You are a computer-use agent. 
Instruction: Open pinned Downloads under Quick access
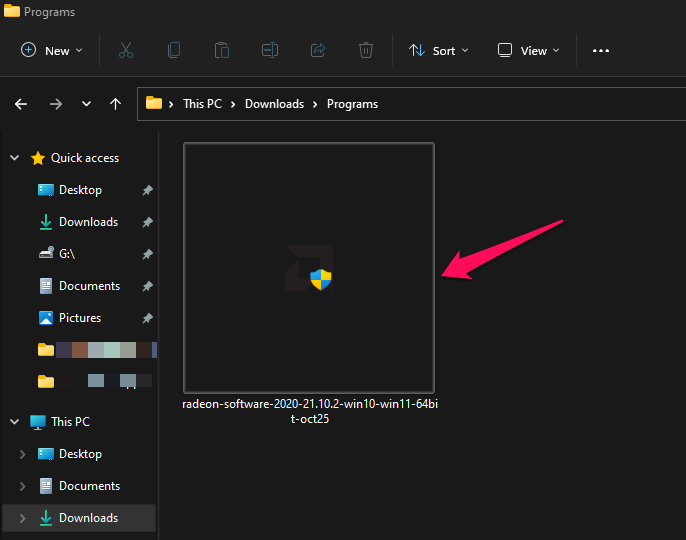(x=88, y=222)
